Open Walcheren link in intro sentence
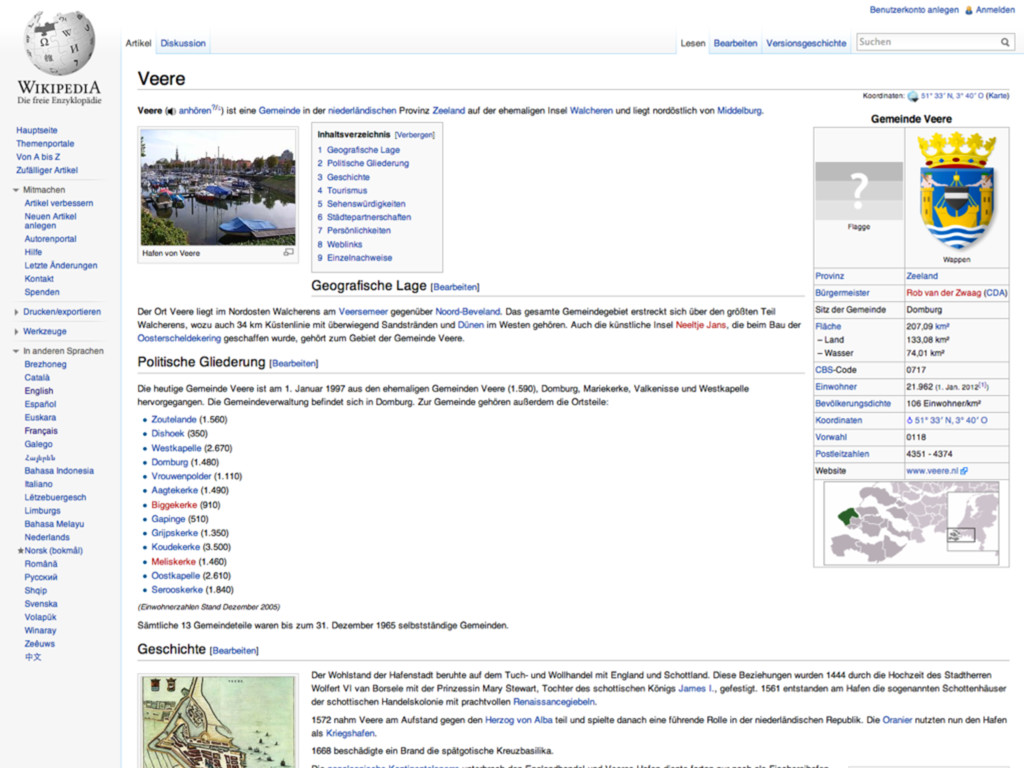This screenshot has width=1024, height=768. click(591, 111)
